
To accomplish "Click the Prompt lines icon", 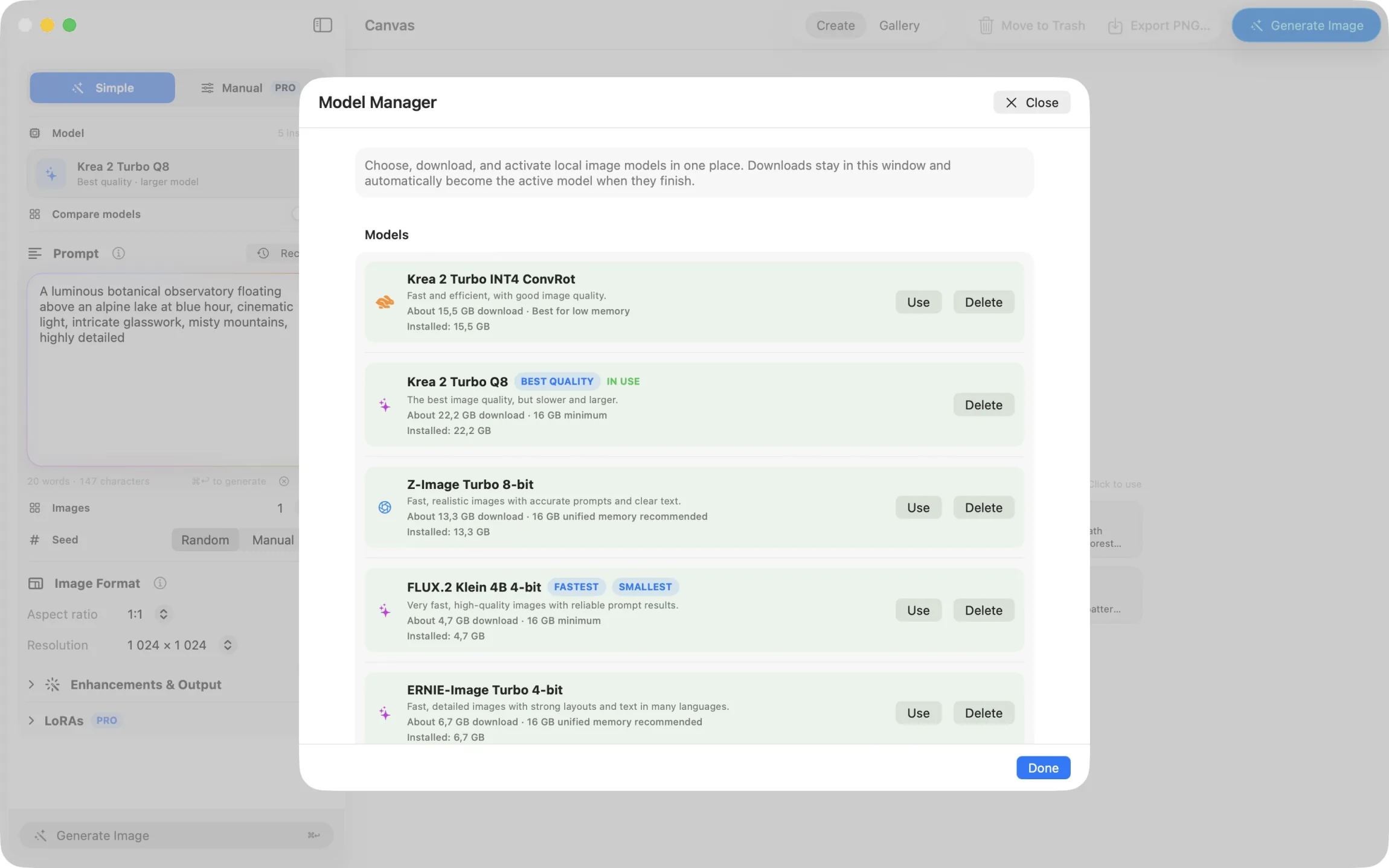I will click(35, 254).
